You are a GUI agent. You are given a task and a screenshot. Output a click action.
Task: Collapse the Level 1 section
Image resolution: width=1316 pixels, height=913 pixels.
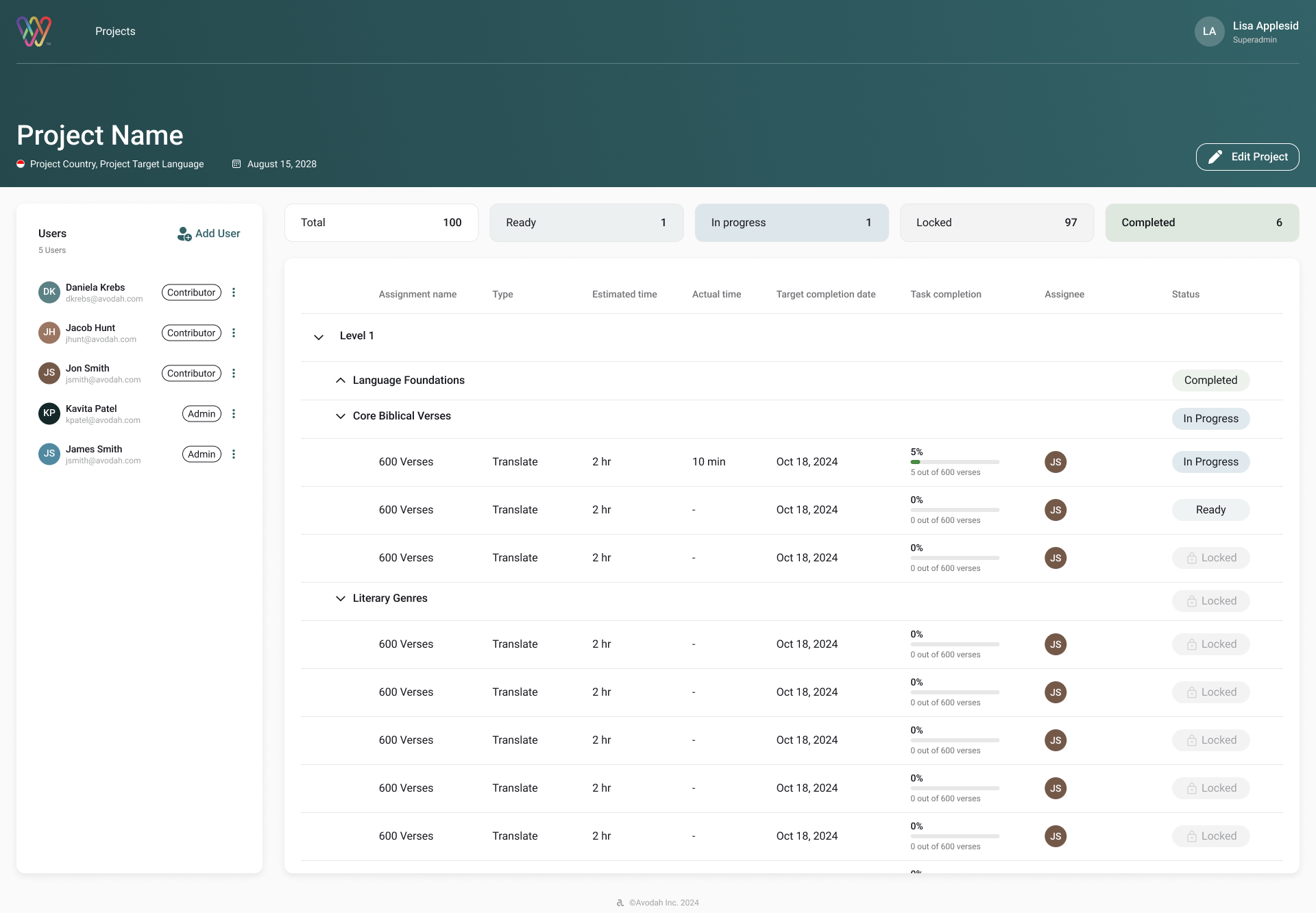[319, 337]
